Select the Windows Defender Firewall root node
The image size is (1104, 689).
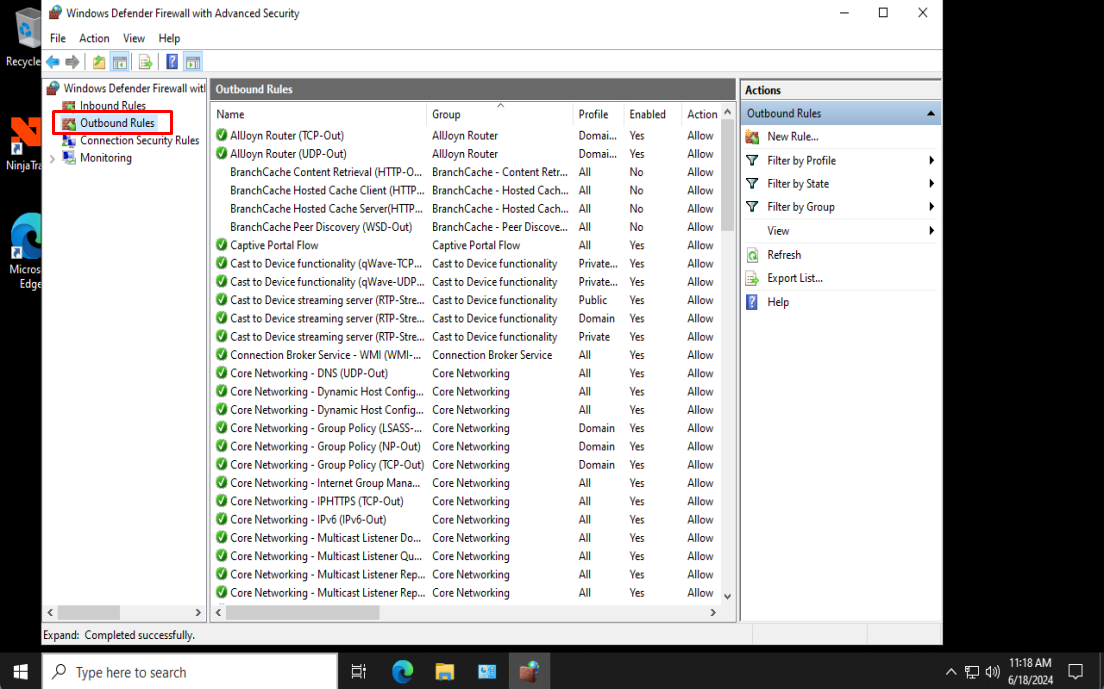click(134, 88)
